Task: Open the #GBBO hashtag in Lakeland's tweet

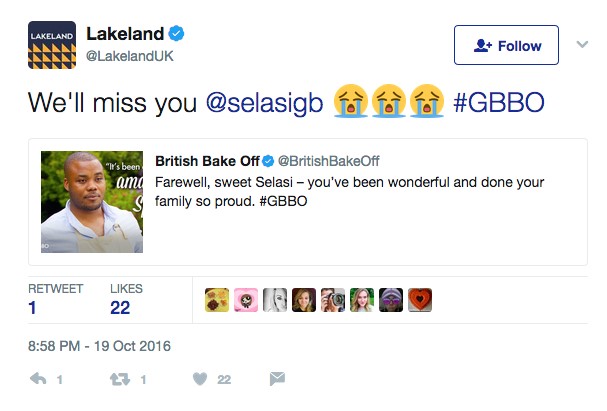Action: 499,102
